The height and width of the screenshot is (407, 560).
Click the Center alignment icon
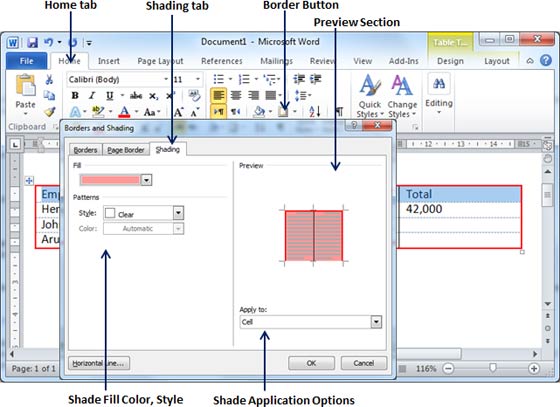(236, 95)
